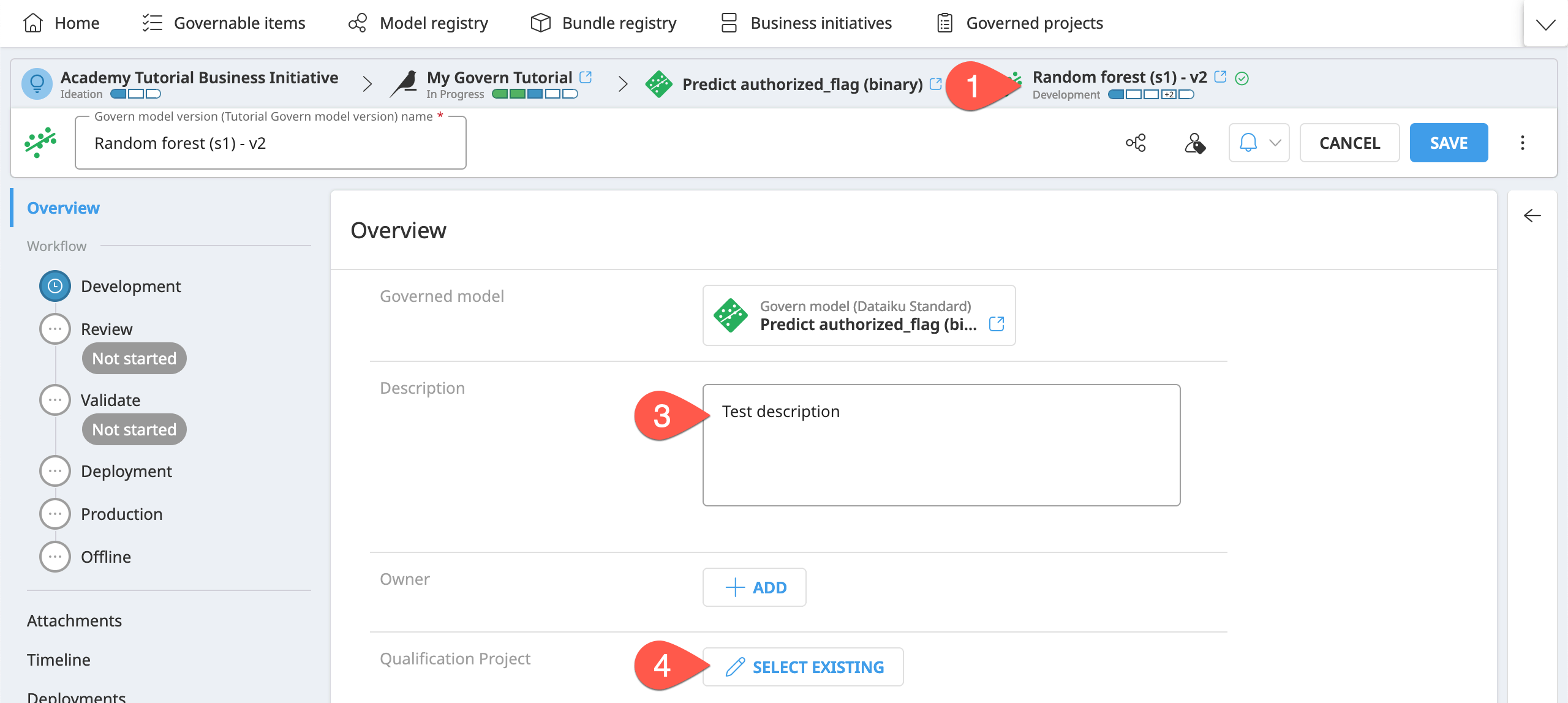Screen dimensions: 1568x703
Task: Click the SAVE button
Action: tap(1449, 143)
